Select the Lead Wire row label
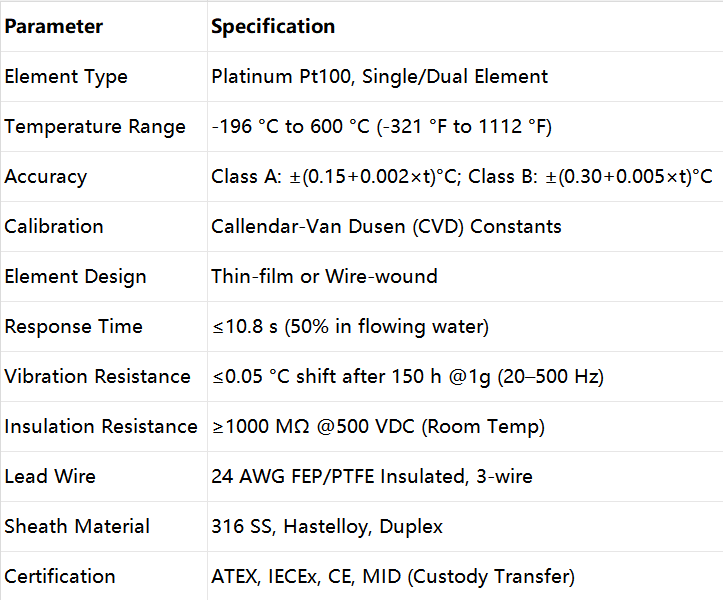The image size is (723, 600). coord(50,476)
